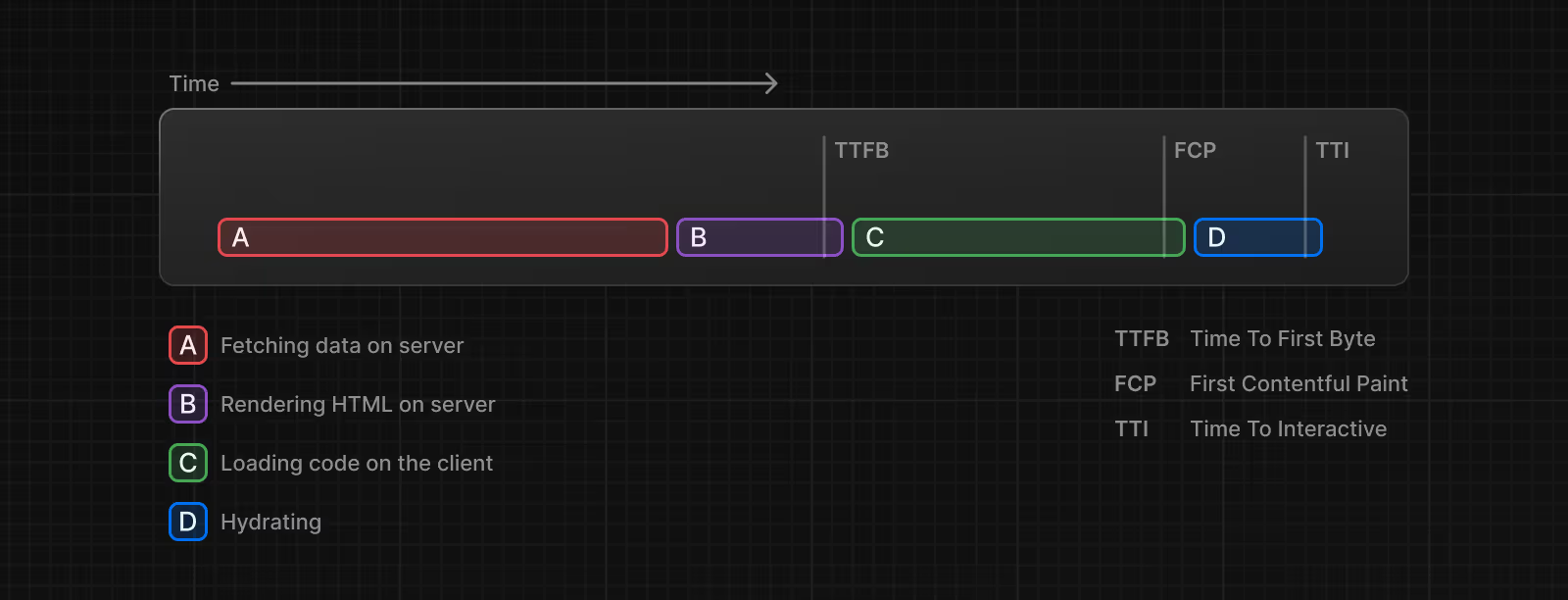The width and height of the screenshot is (1568, 600).
Task: Select the purple B bar in the timeline
Action: point(759,237)
